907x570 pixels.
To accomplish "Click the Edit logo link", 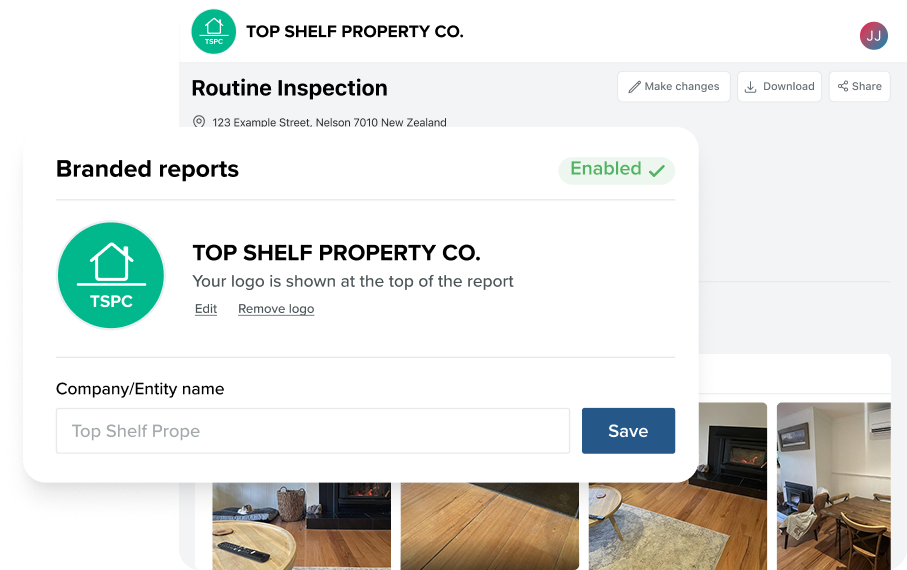I will coord(206,309).
